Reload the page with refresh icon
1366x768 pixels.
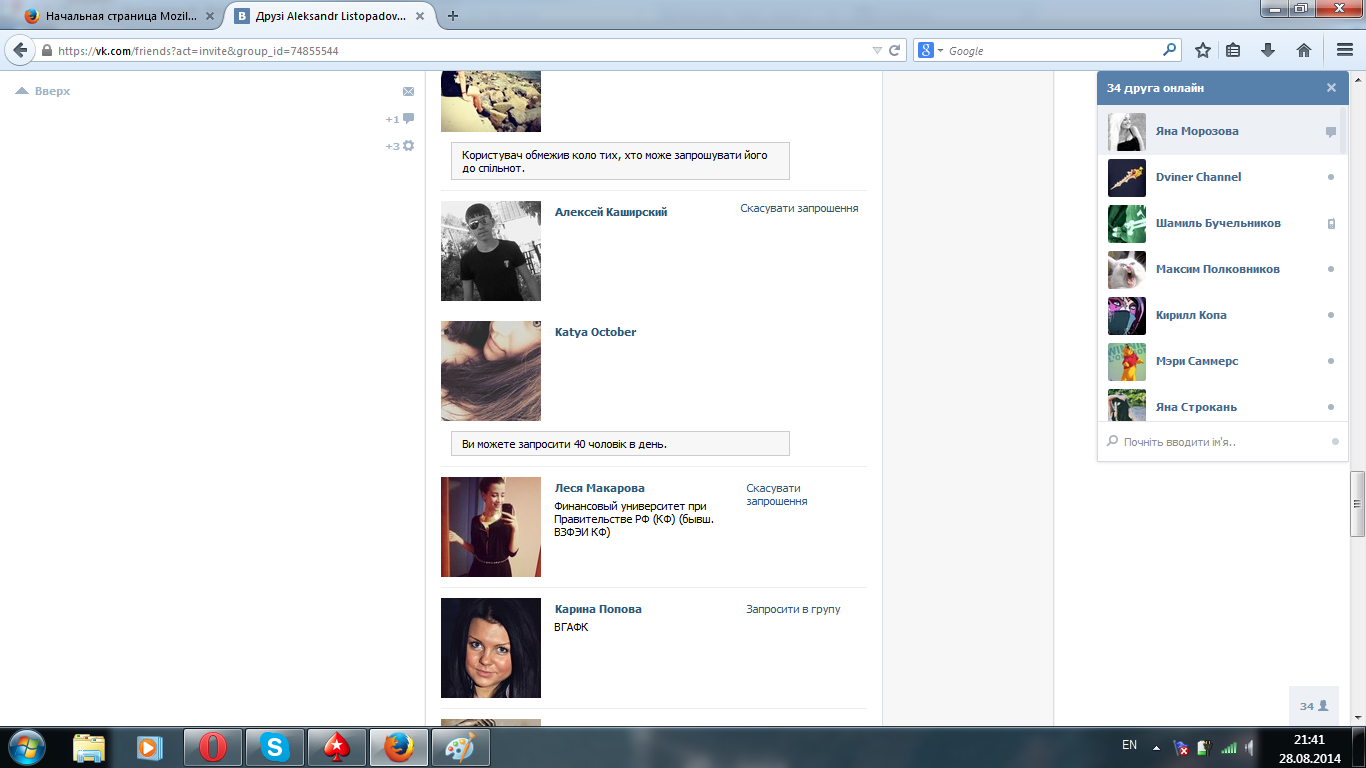point(895,50)
